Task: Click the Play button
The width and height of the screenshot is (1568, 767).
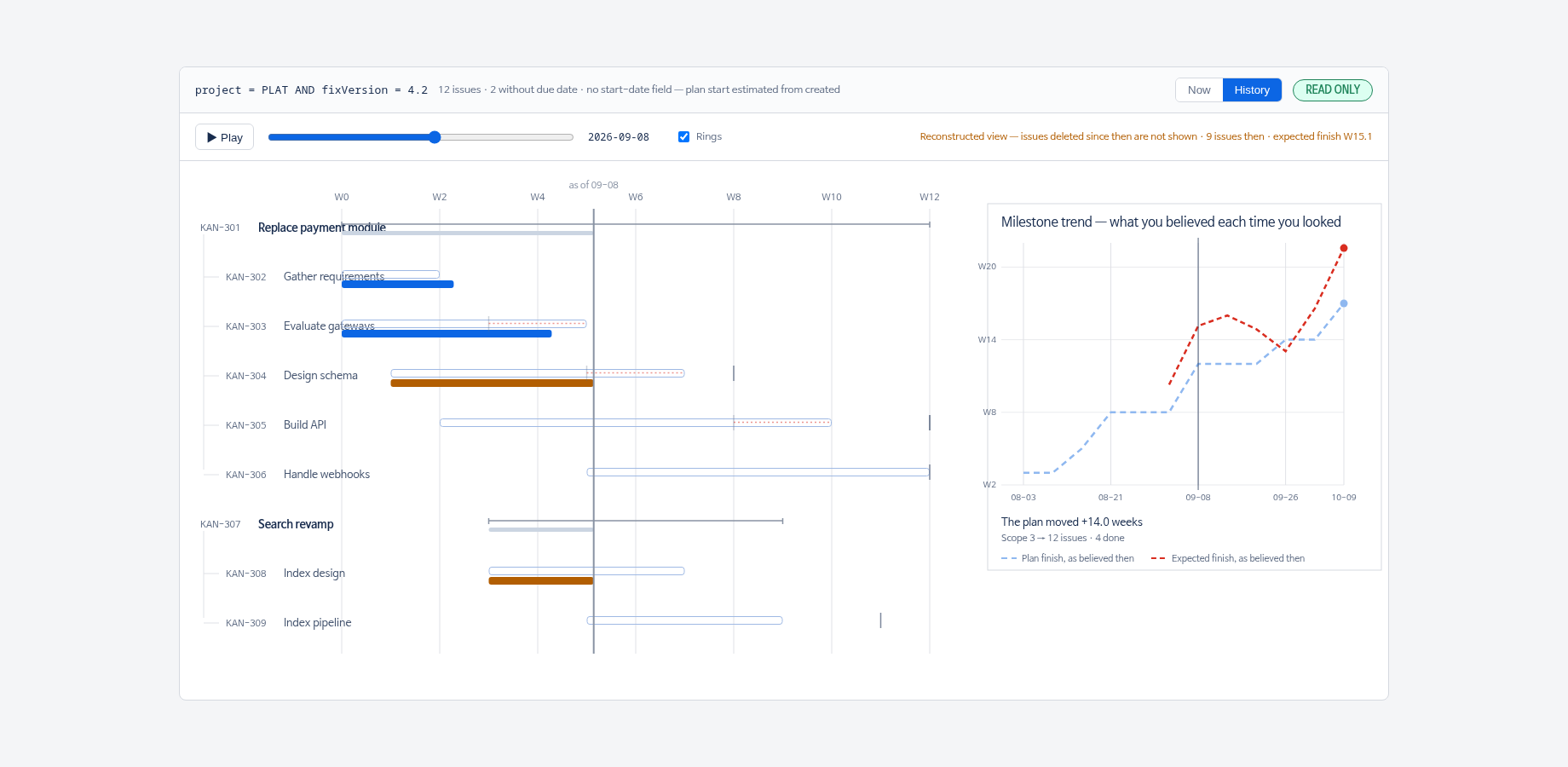Action: pos(224,137)
